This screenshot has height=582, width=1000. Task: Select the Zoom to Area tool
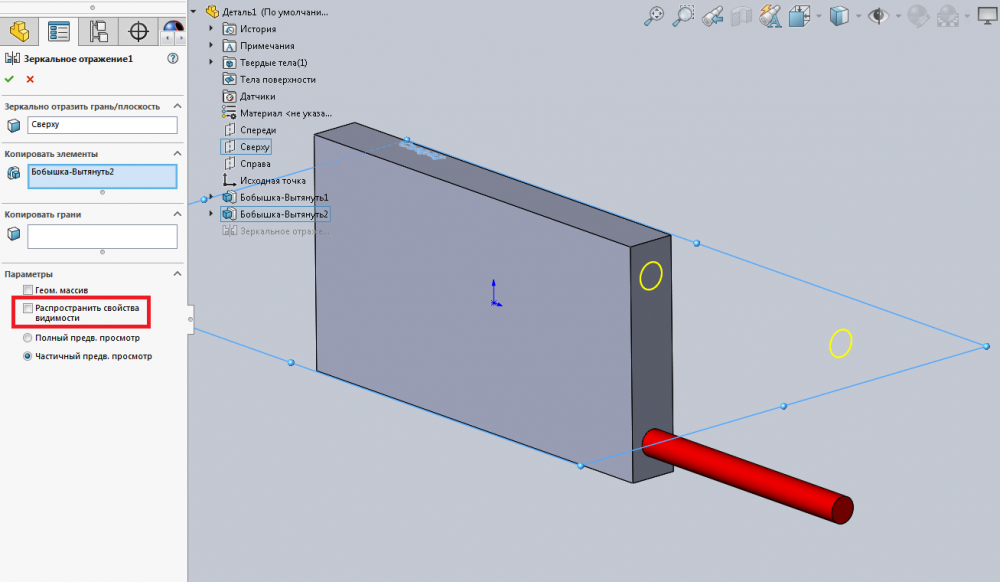(684, 15)
